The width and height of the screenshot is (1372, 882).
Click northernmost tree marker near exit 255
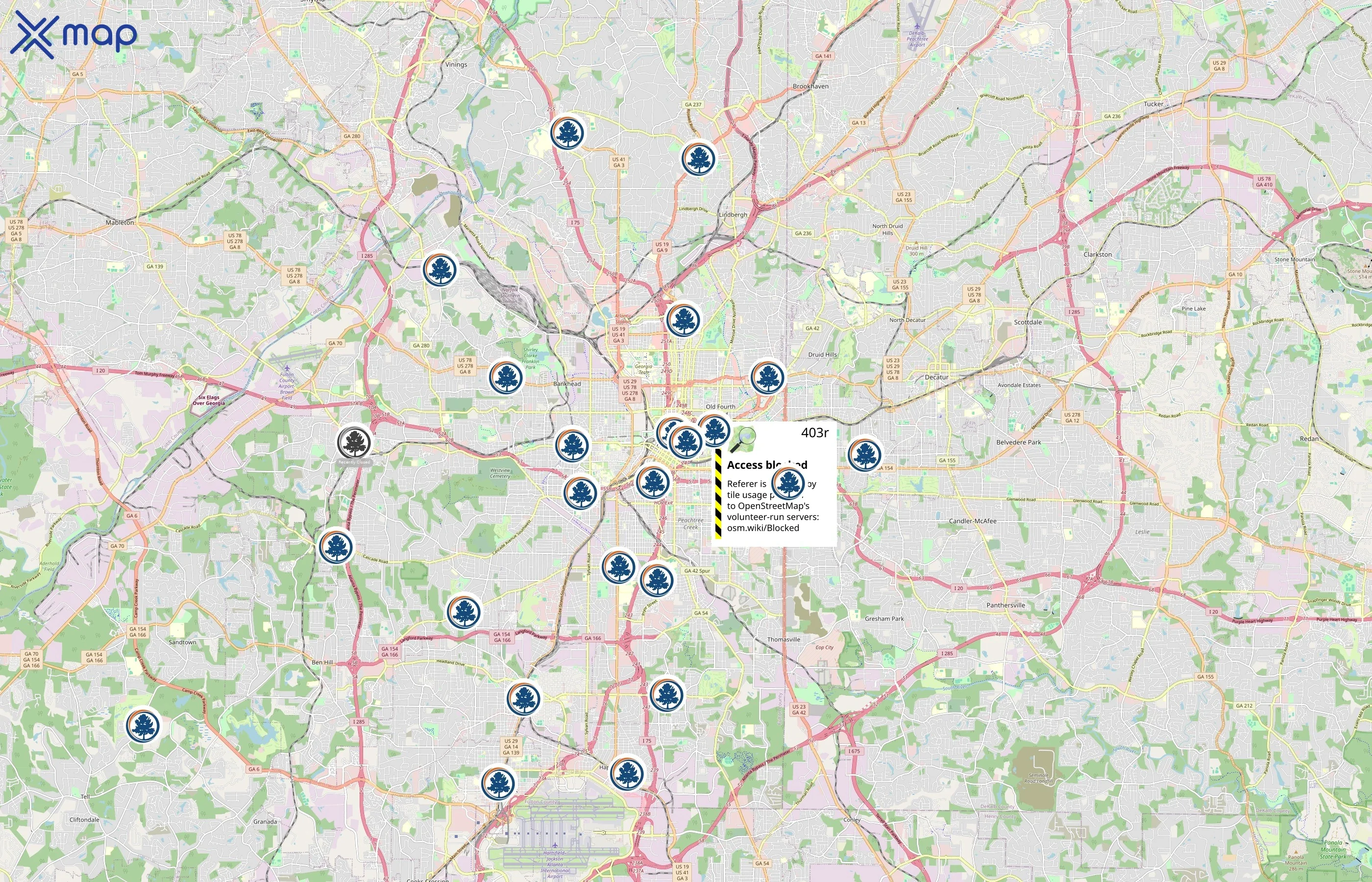tap(567, 133)
